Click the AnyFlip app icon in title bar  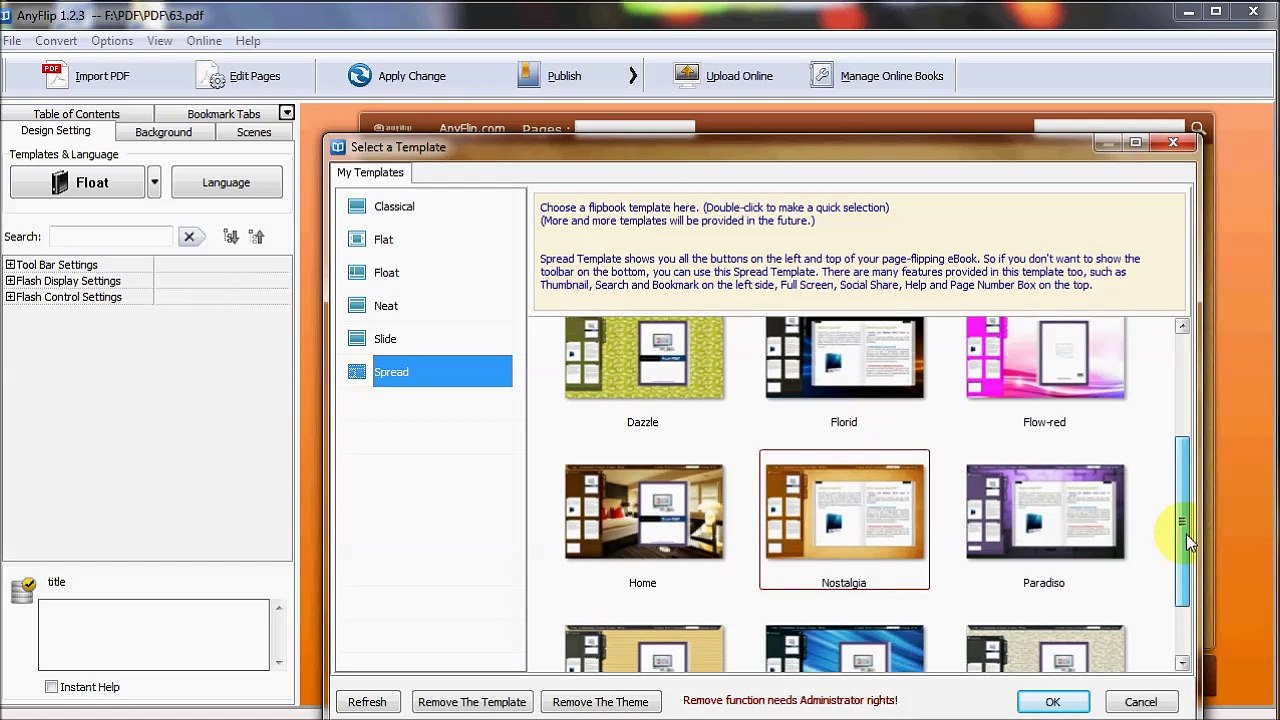pyautogui.click(x=5, y=15)
